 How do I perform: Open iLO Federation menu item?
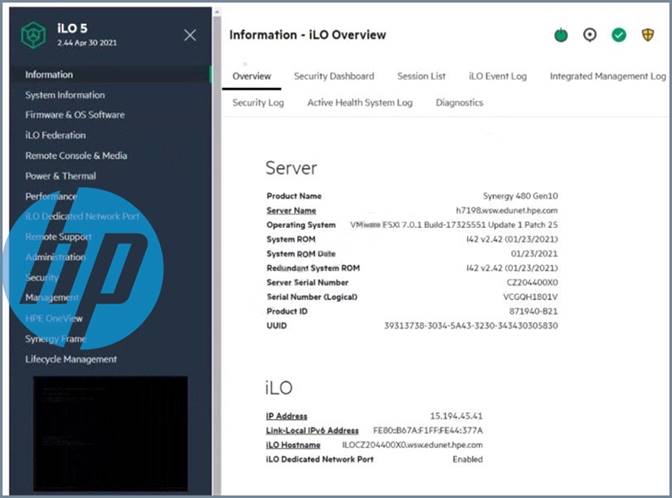55,135
